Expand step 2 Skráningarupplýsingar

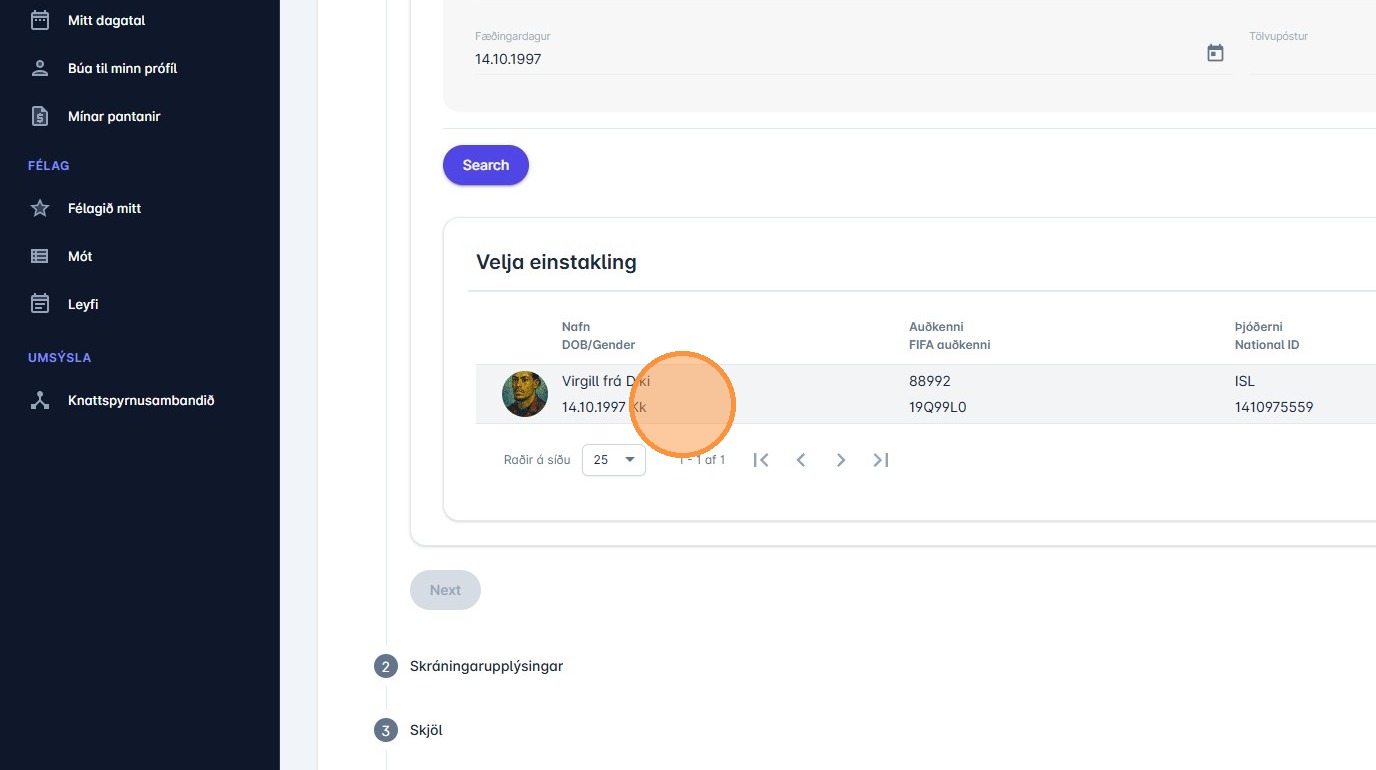(486, 666)
